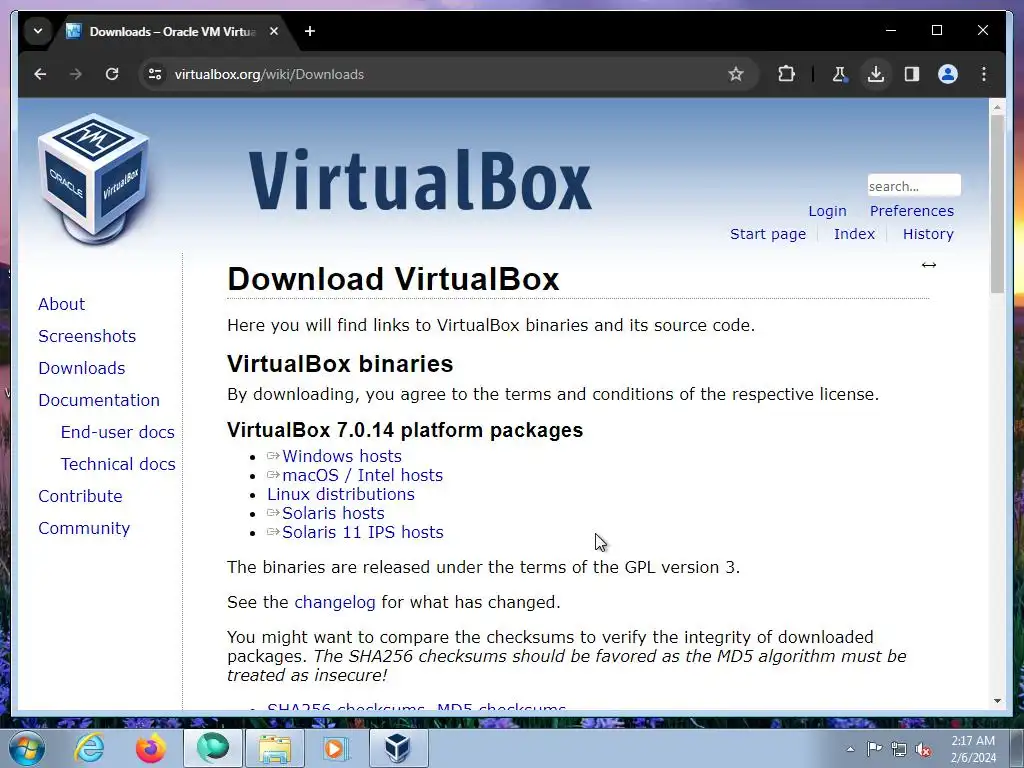The height and width of the screenshot is (768, 1024).
Task: Click the scrollbar down arrow
Action: [x=997, y=701]
